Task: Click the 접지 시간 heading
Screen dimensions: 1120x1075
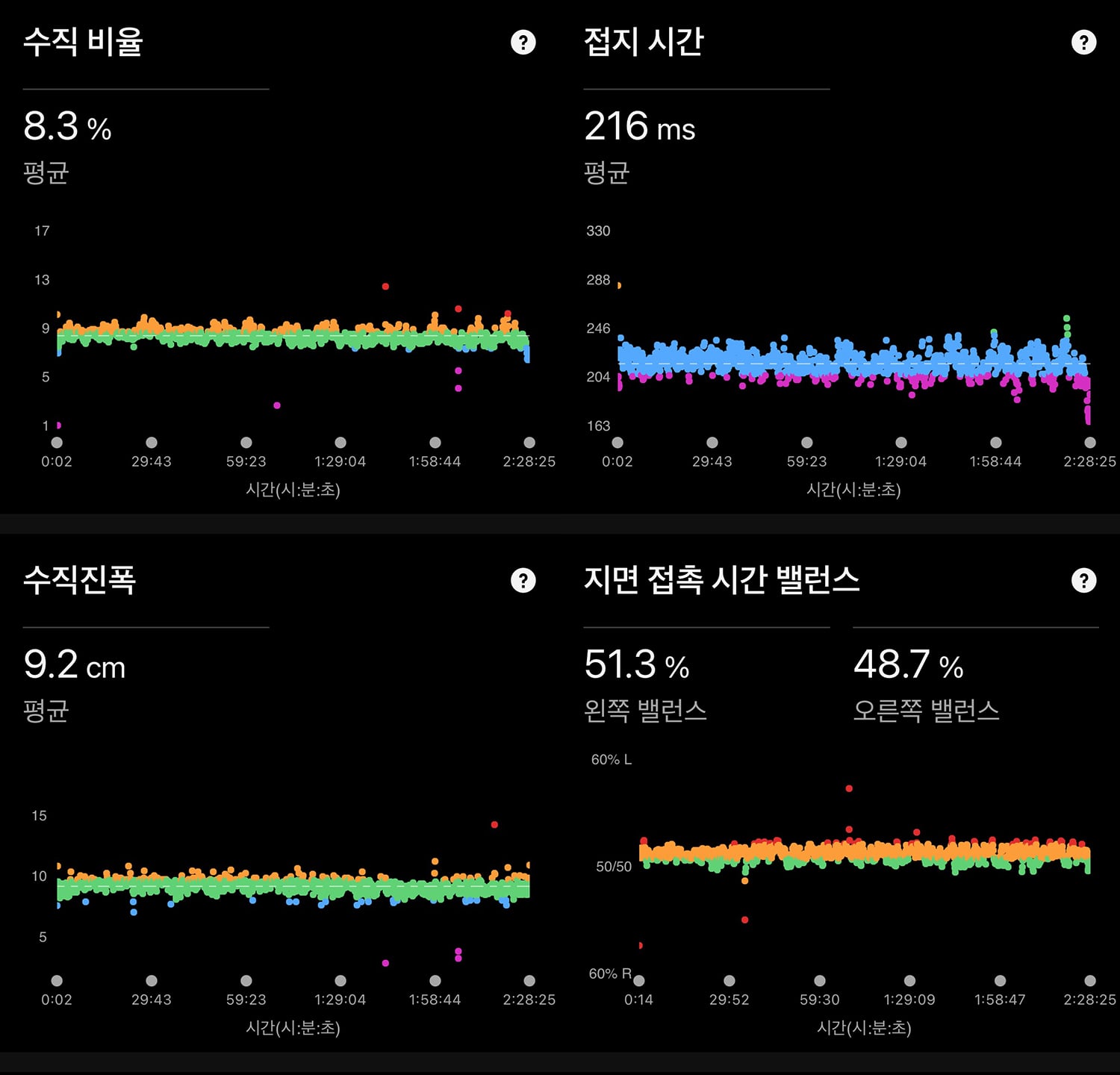Action: (x=644, y=42)
